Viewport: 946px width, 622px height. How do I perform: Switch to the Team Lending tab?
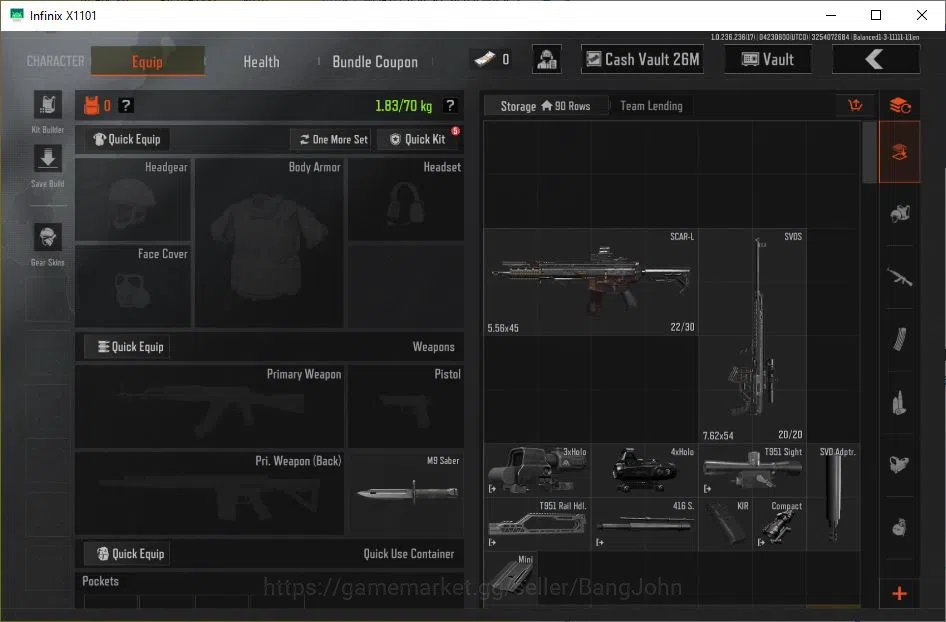point(652,106)
